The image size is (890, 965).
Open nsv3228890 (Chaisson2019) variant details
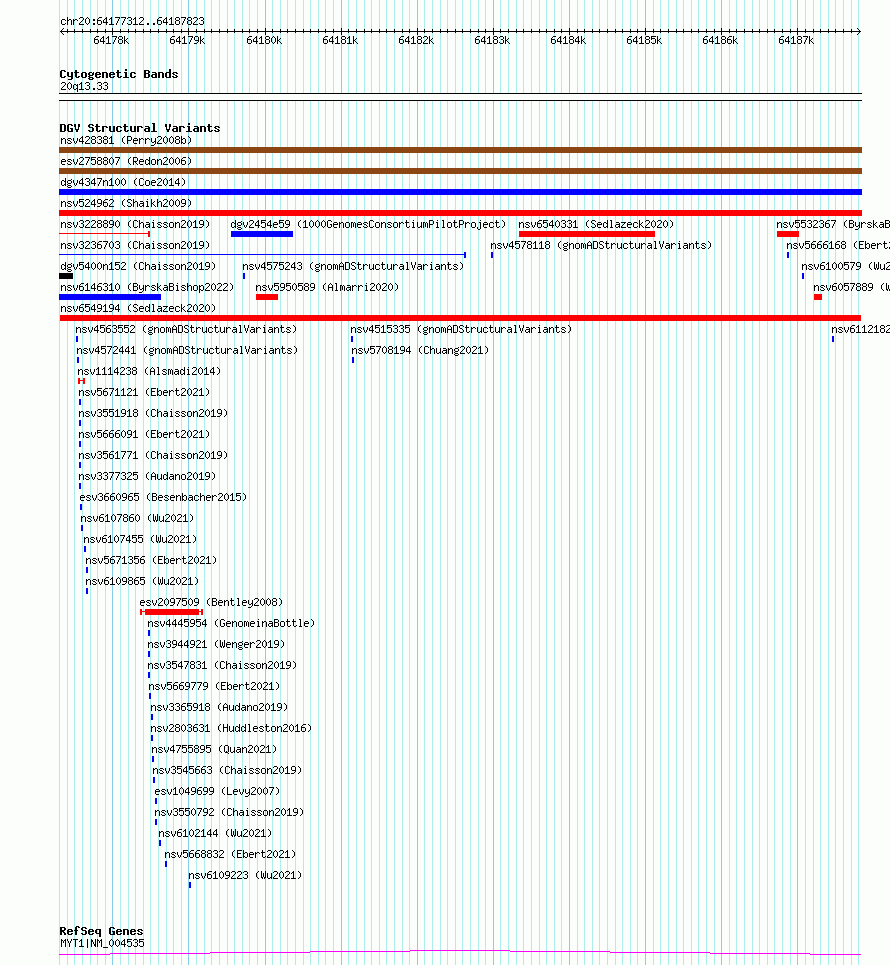(x=135, y=224)
